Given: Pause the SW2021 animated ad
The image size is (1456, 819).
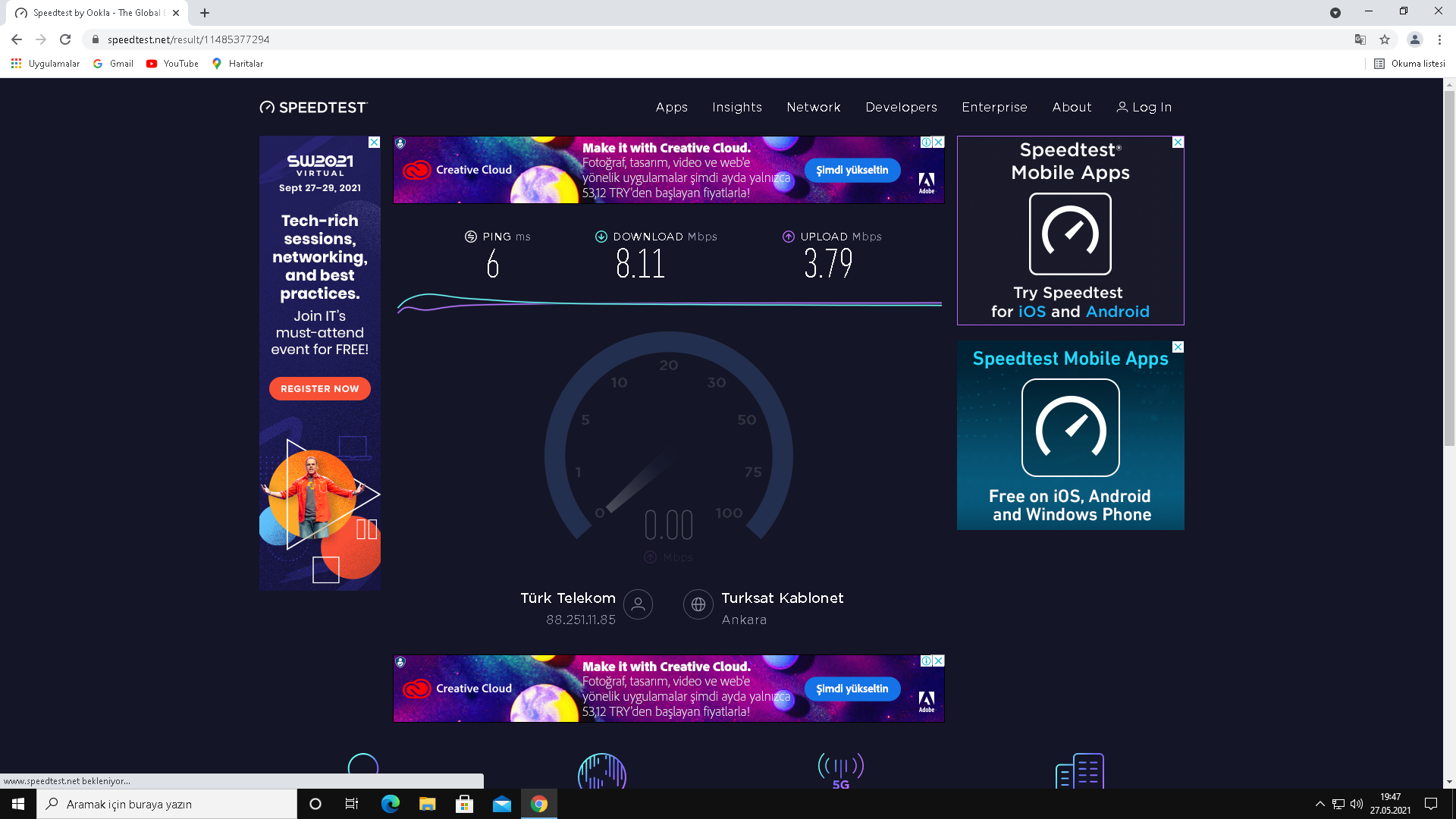Looking at the screenshot, I should tap(366, 529).
